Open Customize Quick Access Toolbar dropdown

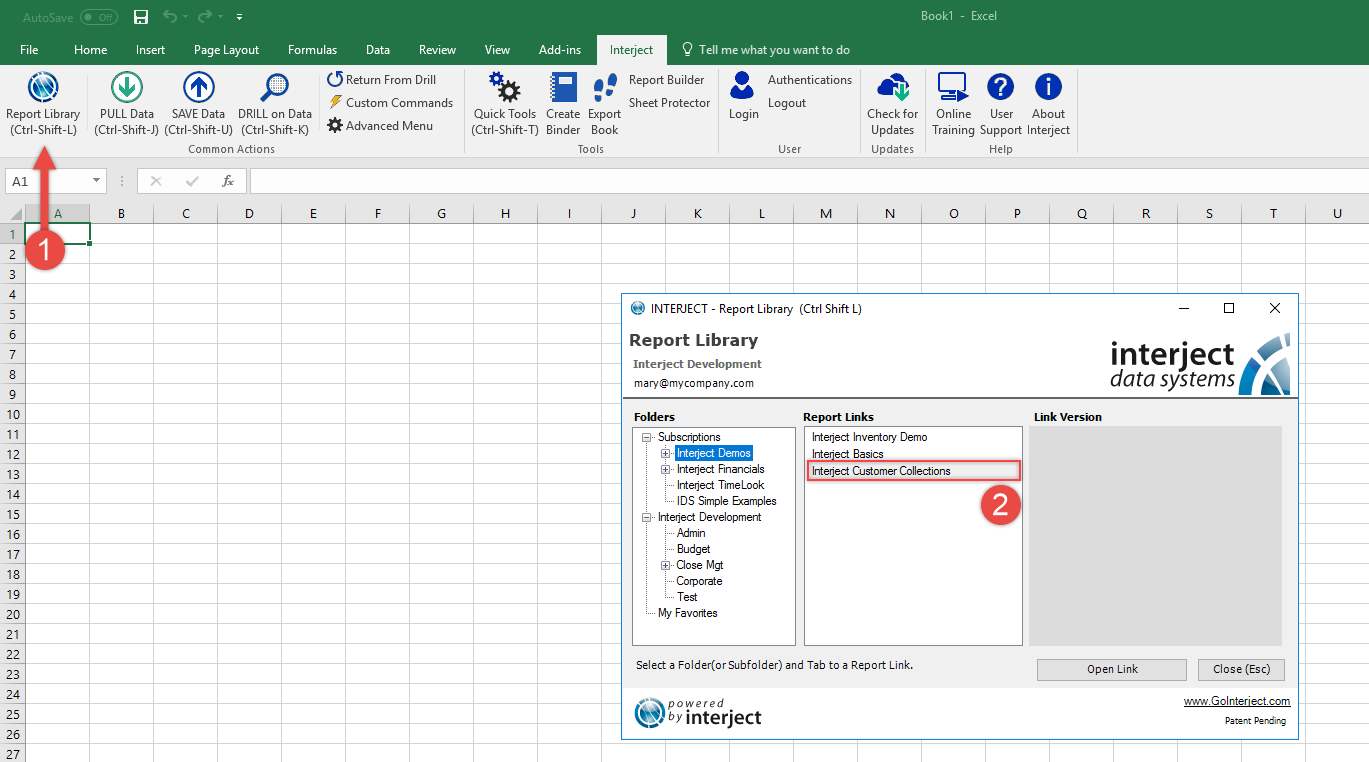click(240, 18)
